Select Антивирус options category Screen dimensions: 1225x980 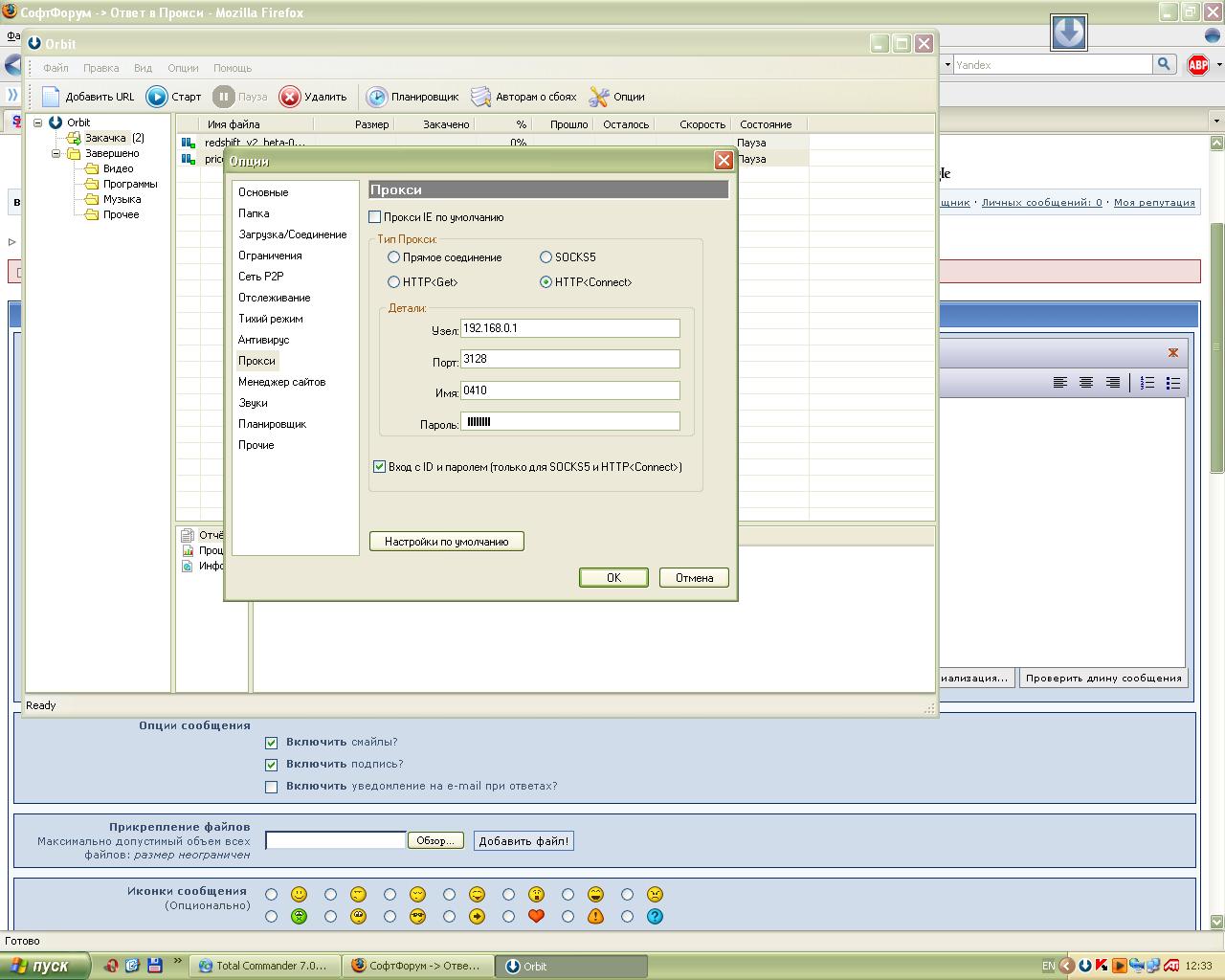coord(263,340)
